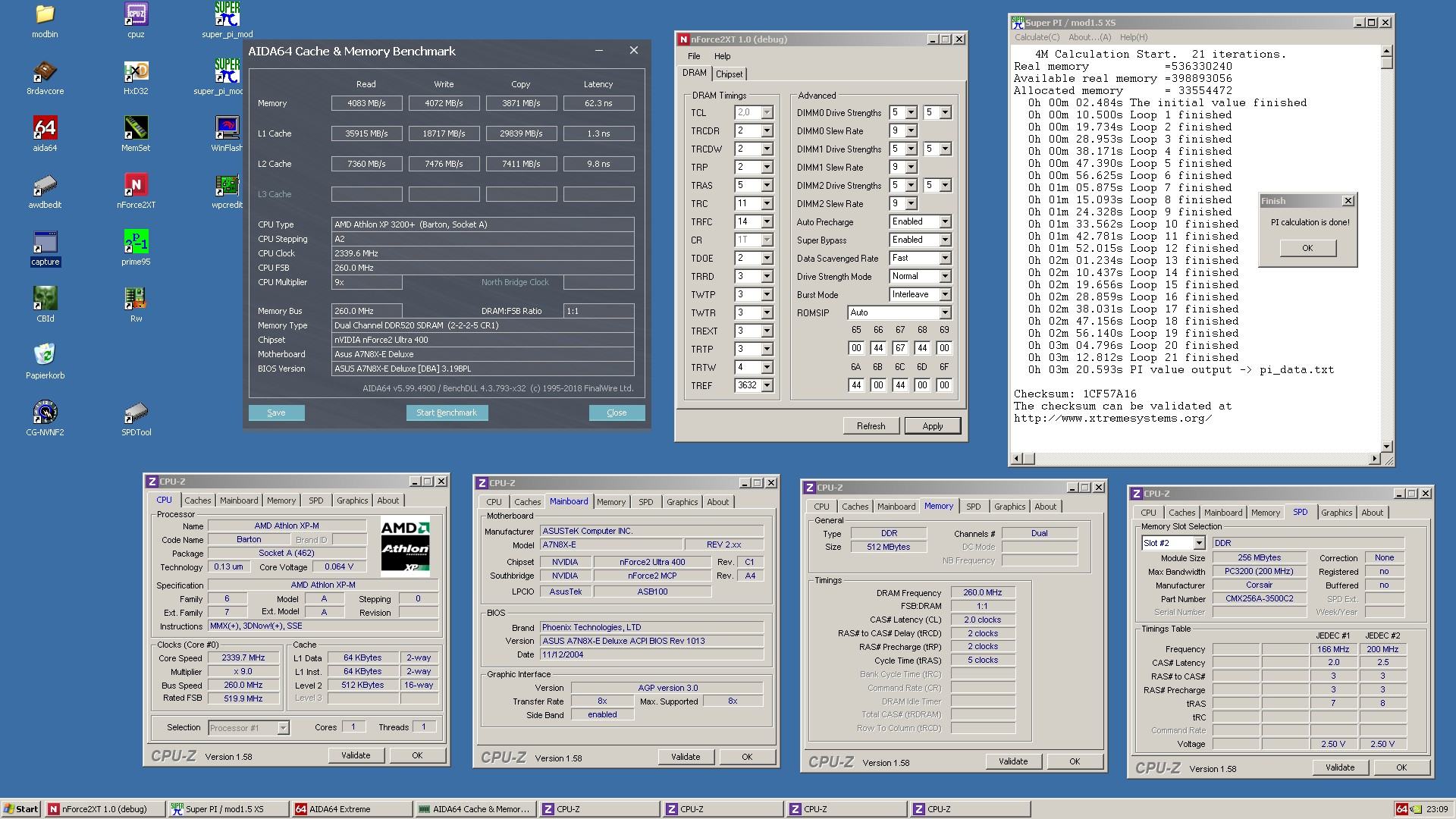The width and height of the screenshot is (1456, 819).
Task: Open the modbin folder desktop icon
Action: point(45,20)
